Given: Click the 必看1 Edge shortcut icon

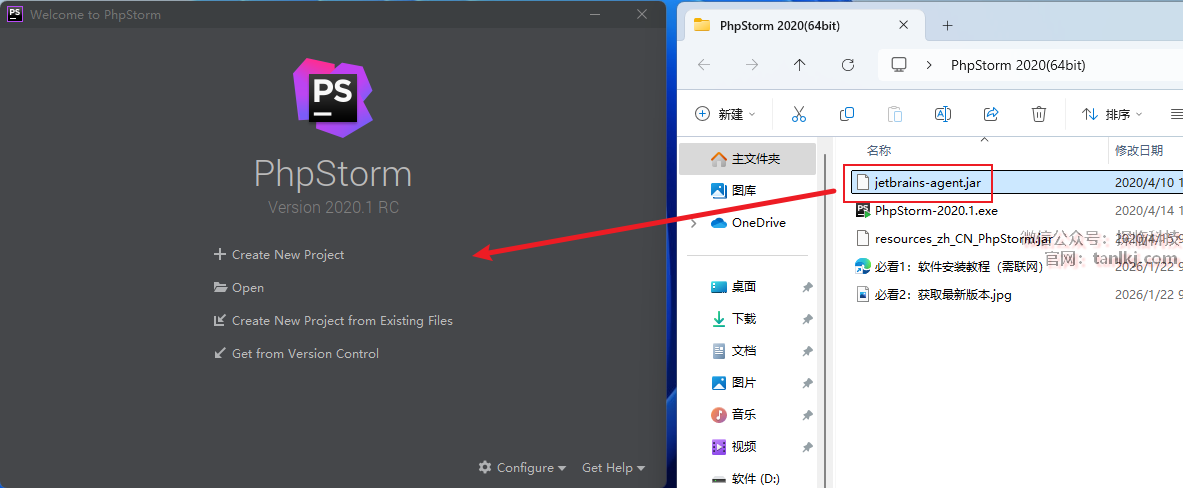Looking at the screenshot, I should click(x=862, y=267).
